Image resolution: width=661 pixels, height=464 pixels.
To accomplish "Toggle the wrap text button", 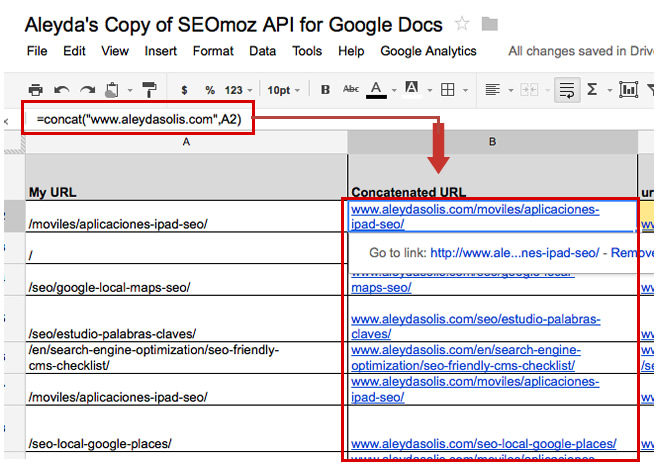I will coord(567,90).
